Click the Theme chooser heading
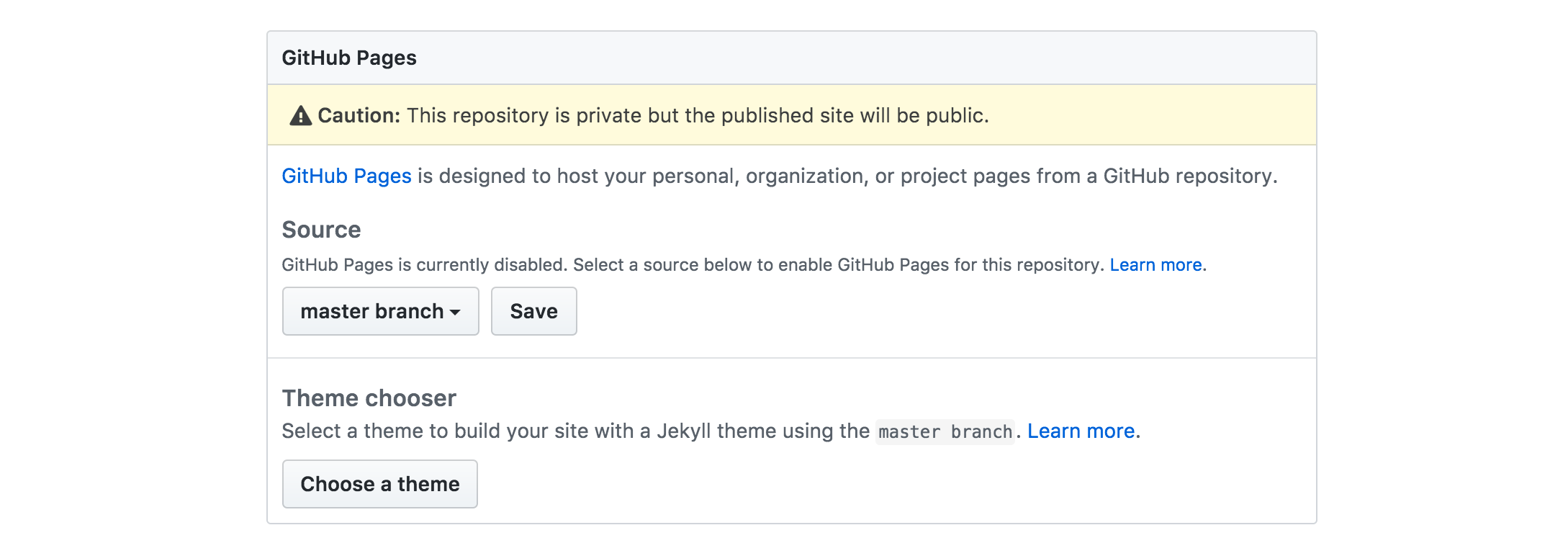 [369, 398]
